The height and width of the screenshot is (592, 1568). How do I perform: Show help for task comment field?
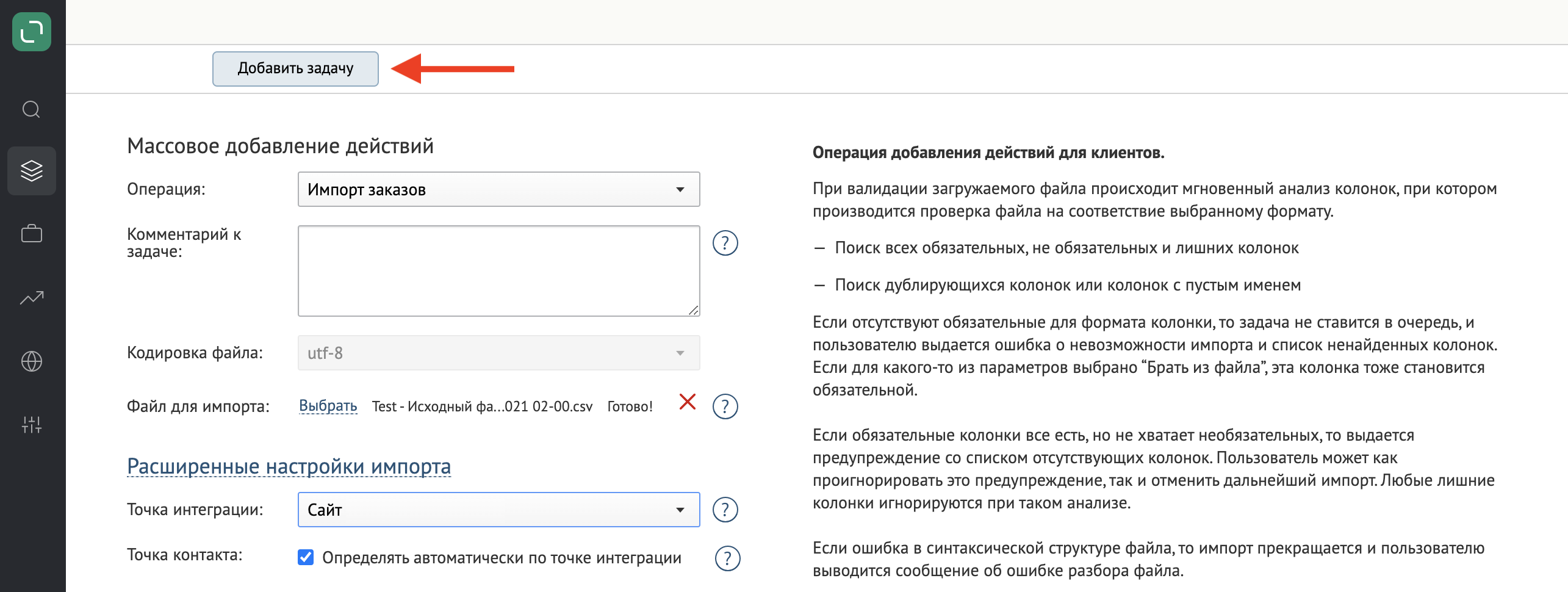tap(725, 243)
